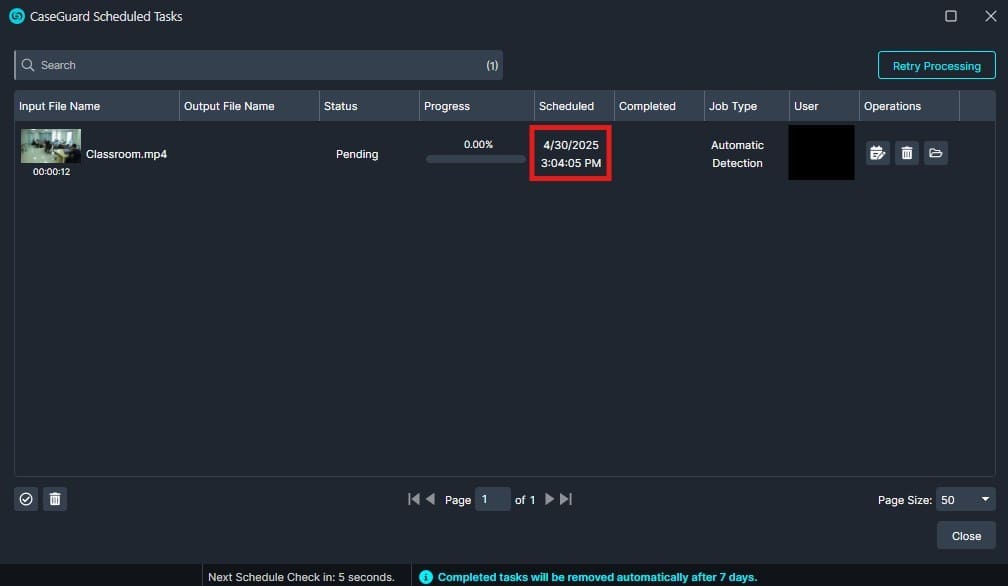This screenshot has height=586, width=1008.
Task: Go to the previous page
Action: pyautogui.click(x=430, y=499)
